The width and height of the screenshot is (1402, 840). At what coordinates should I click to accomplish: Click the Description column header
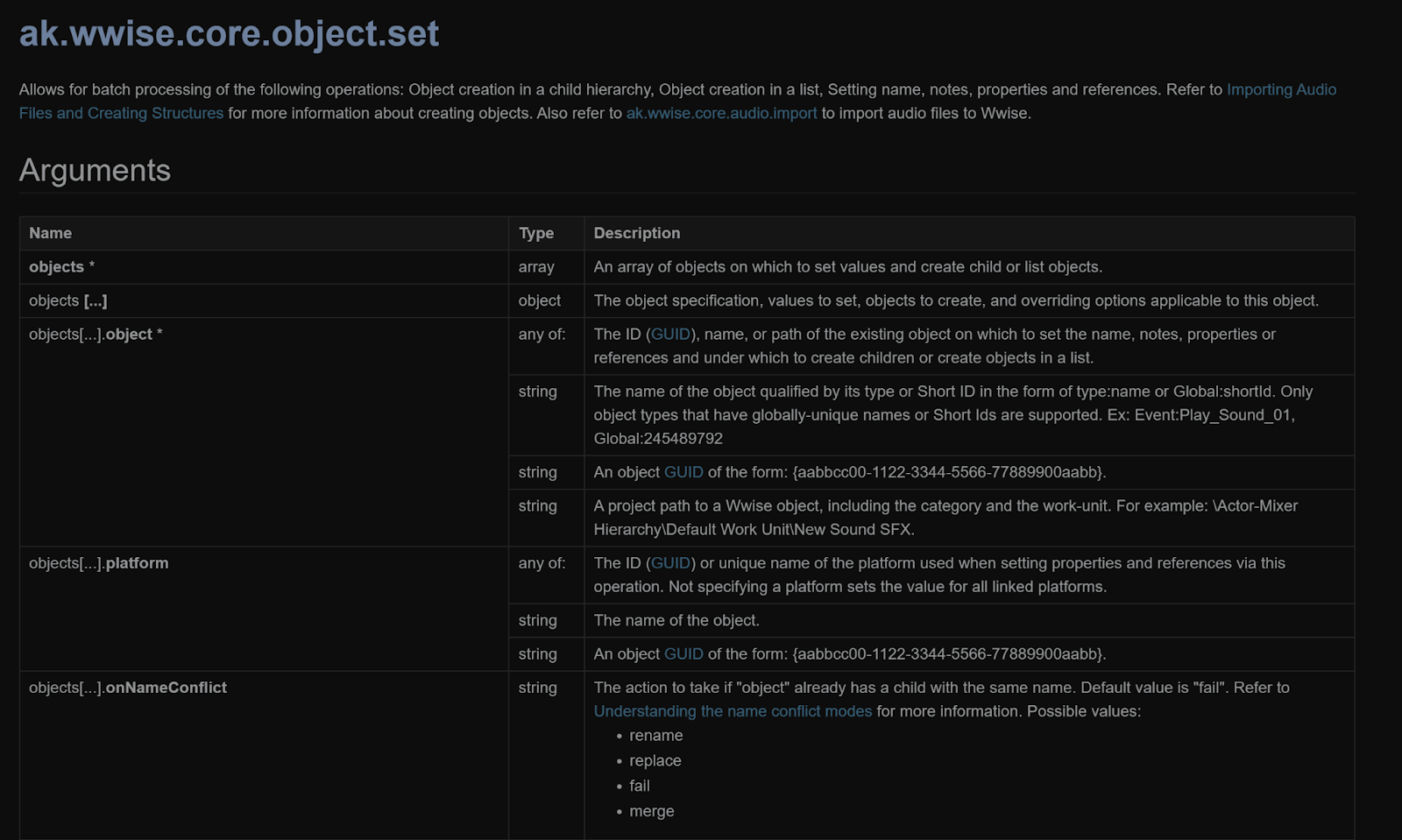coord(637,233)
